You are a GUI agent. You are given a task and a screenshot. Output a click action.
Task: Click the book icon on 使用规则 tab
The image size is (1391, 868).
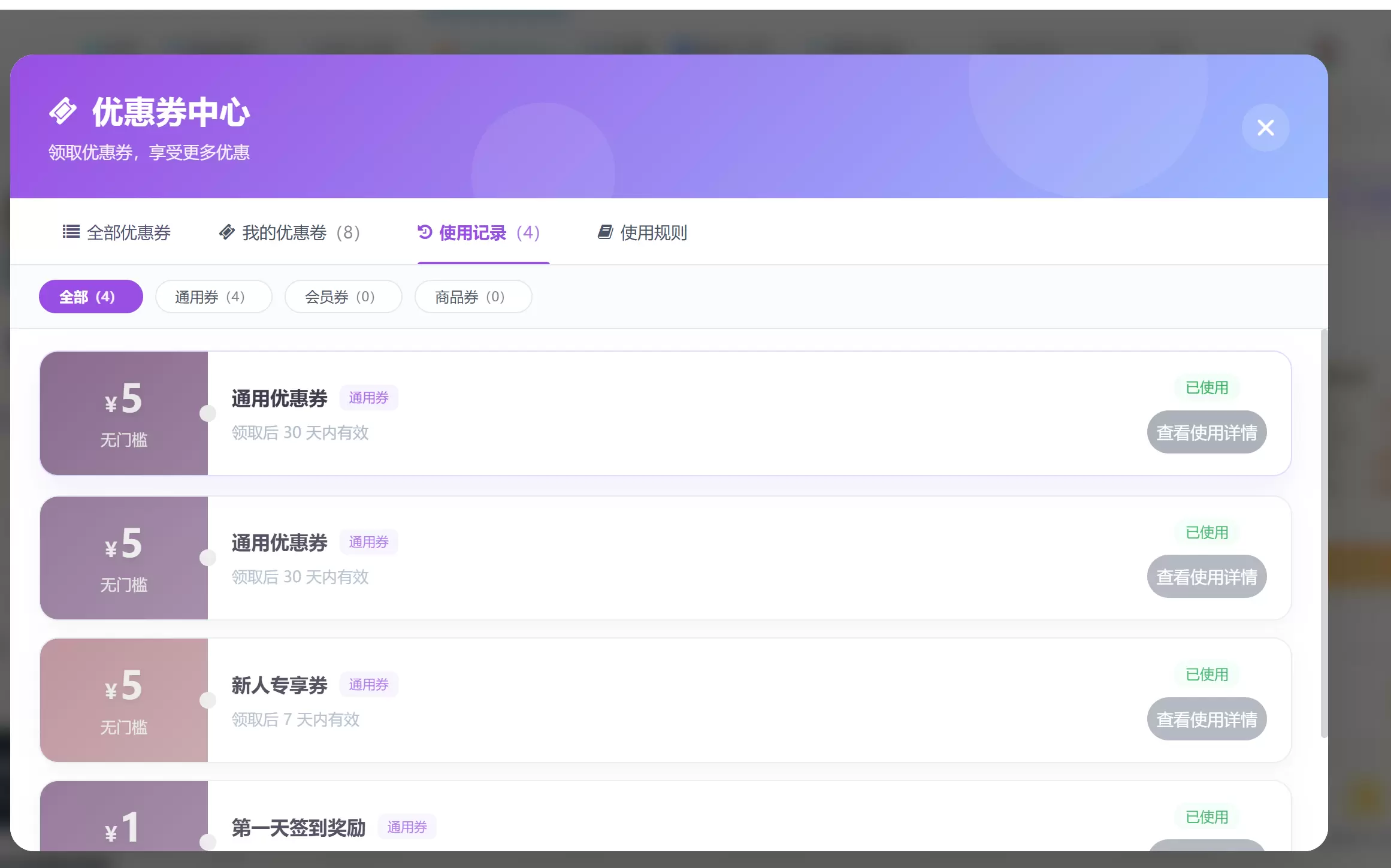click(x=605, y=232)
